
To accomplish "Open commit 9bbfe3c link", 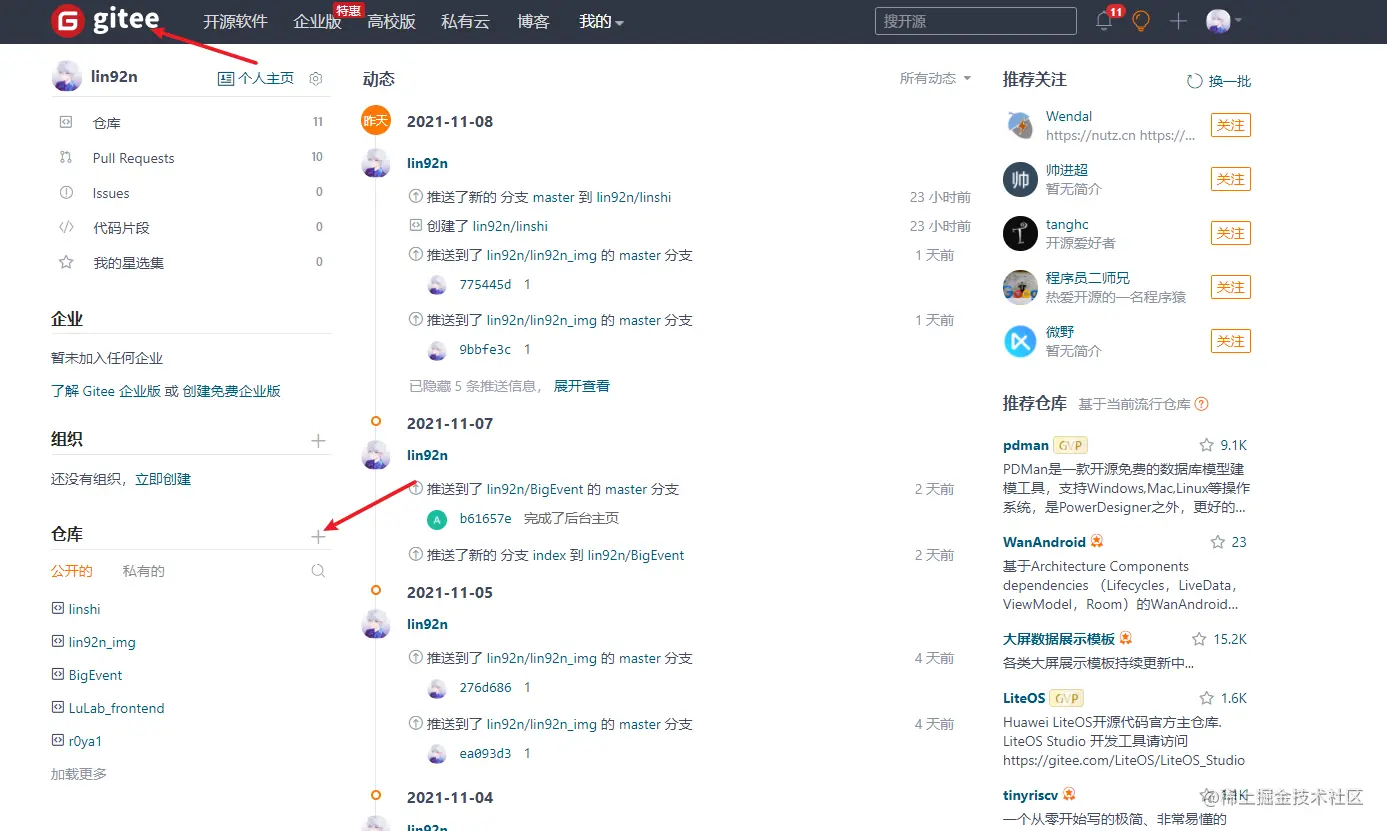I will tap(485, 350).
